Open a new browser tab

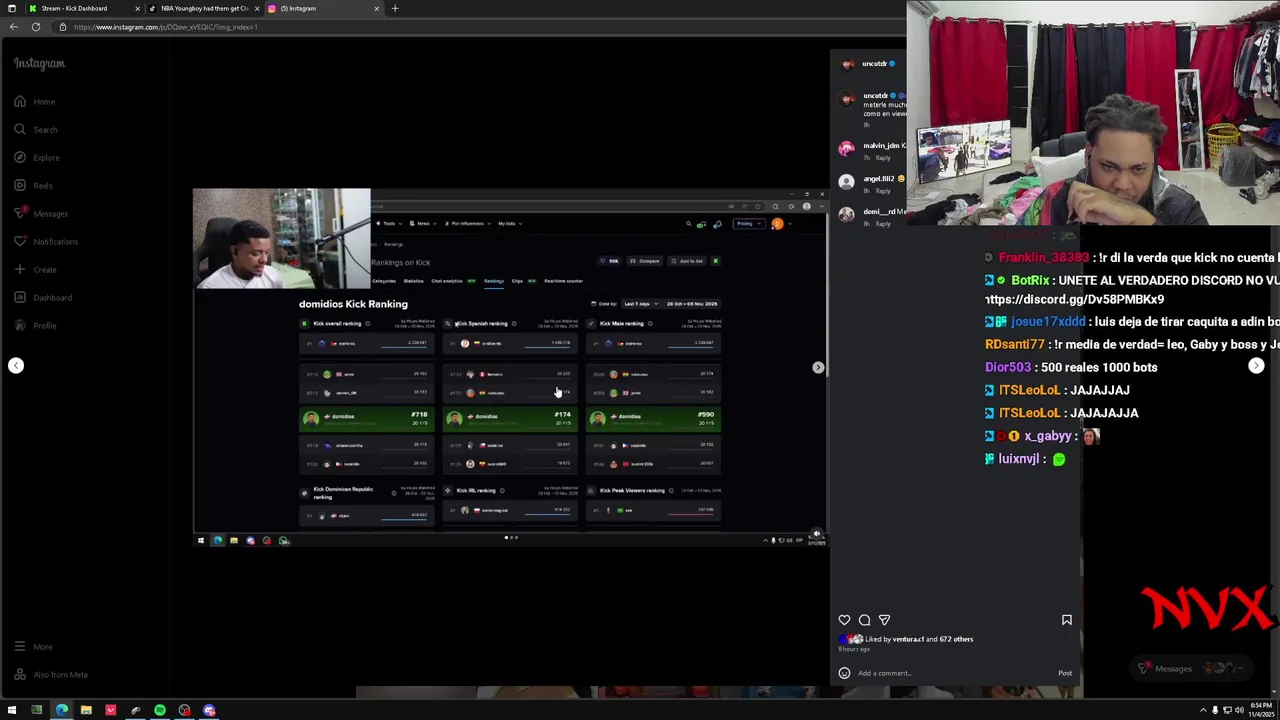coord(395,8)
